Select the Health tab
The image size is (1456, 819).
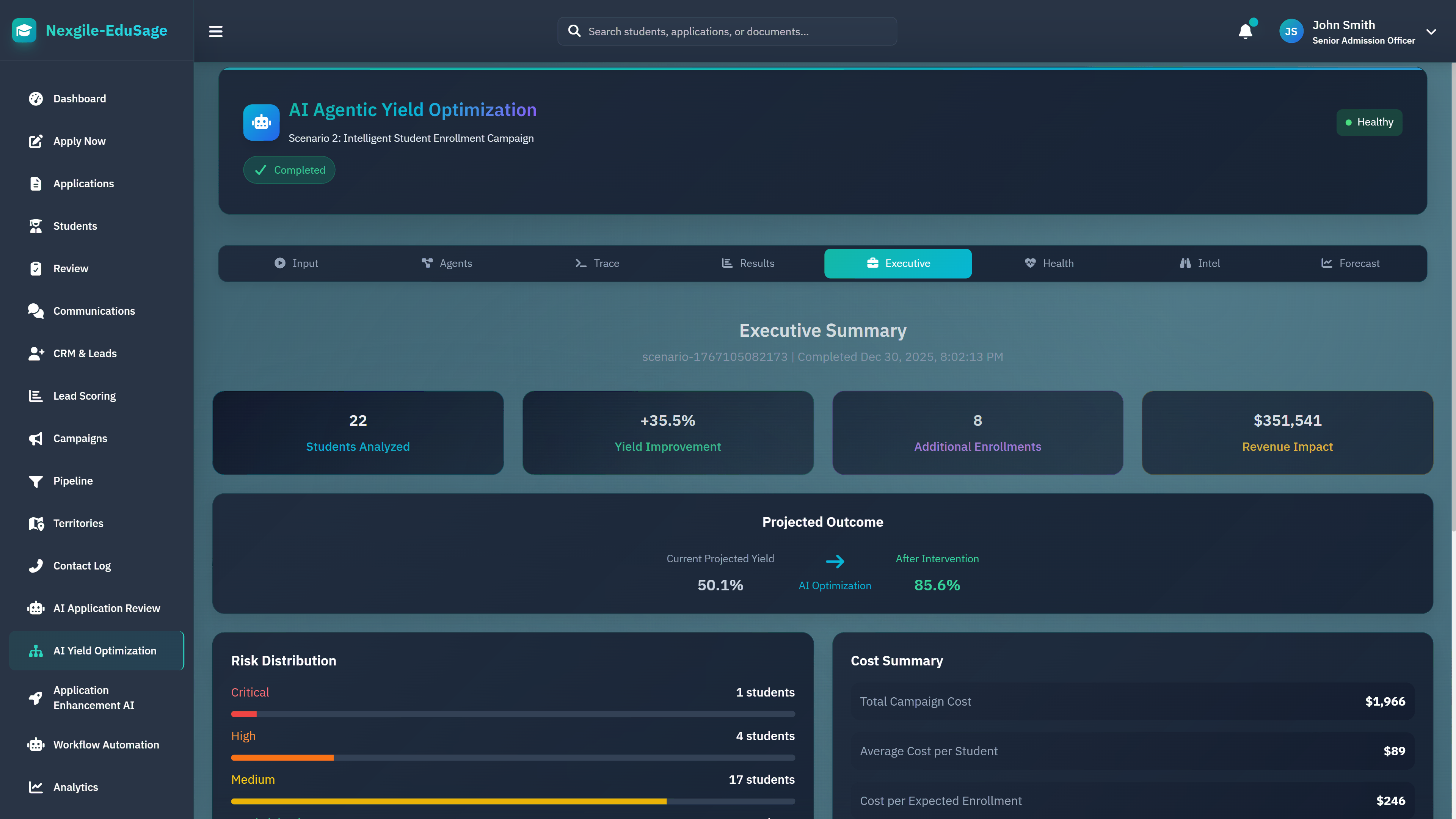(1048, 264)
